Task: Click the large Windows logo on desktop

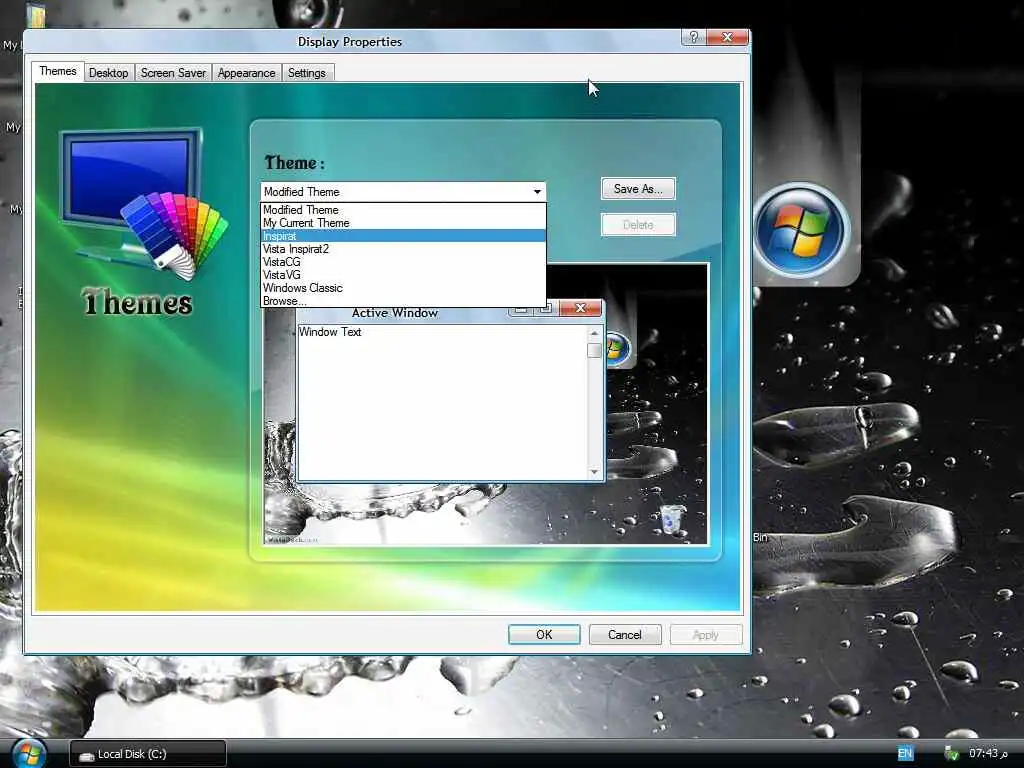Action: point(801,231)
